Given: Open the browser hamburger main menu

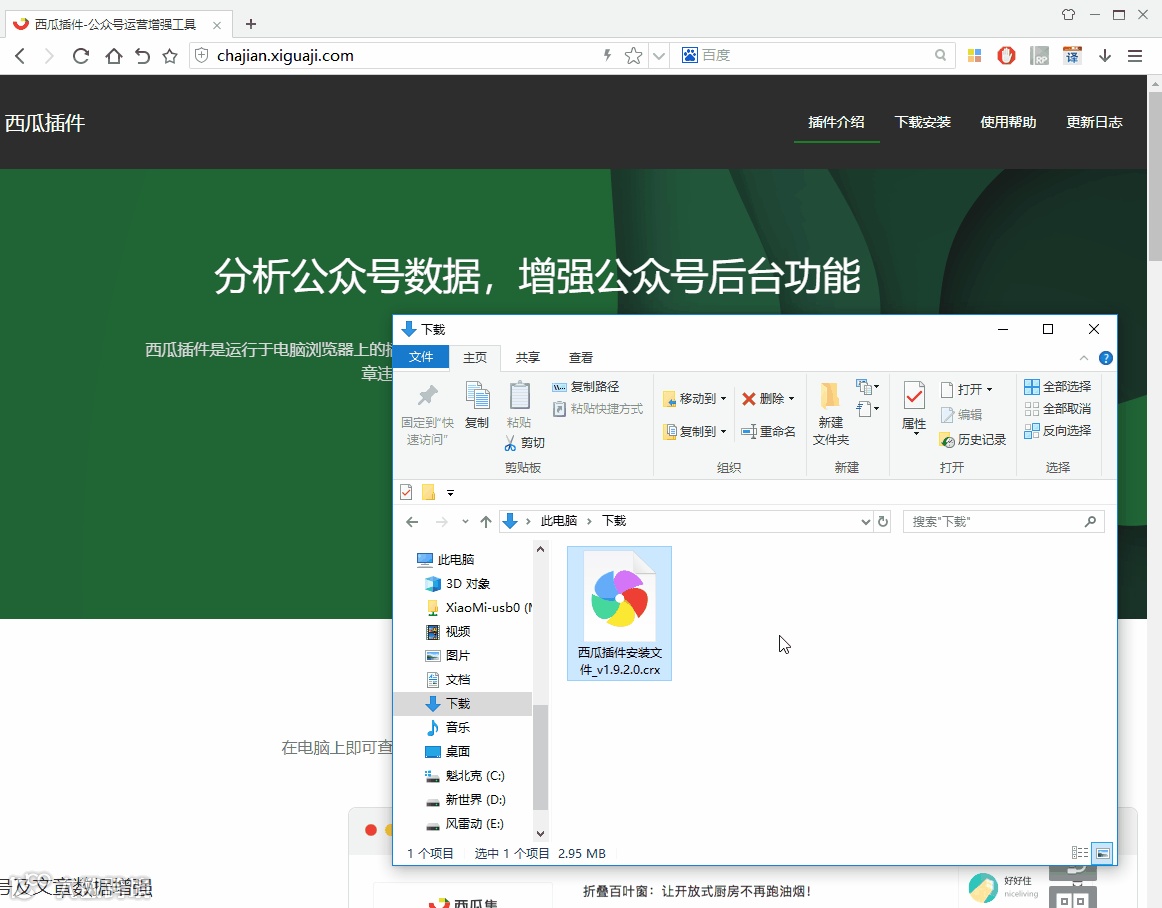Looking at the screenshot, I should click(x=1135, y=56).
